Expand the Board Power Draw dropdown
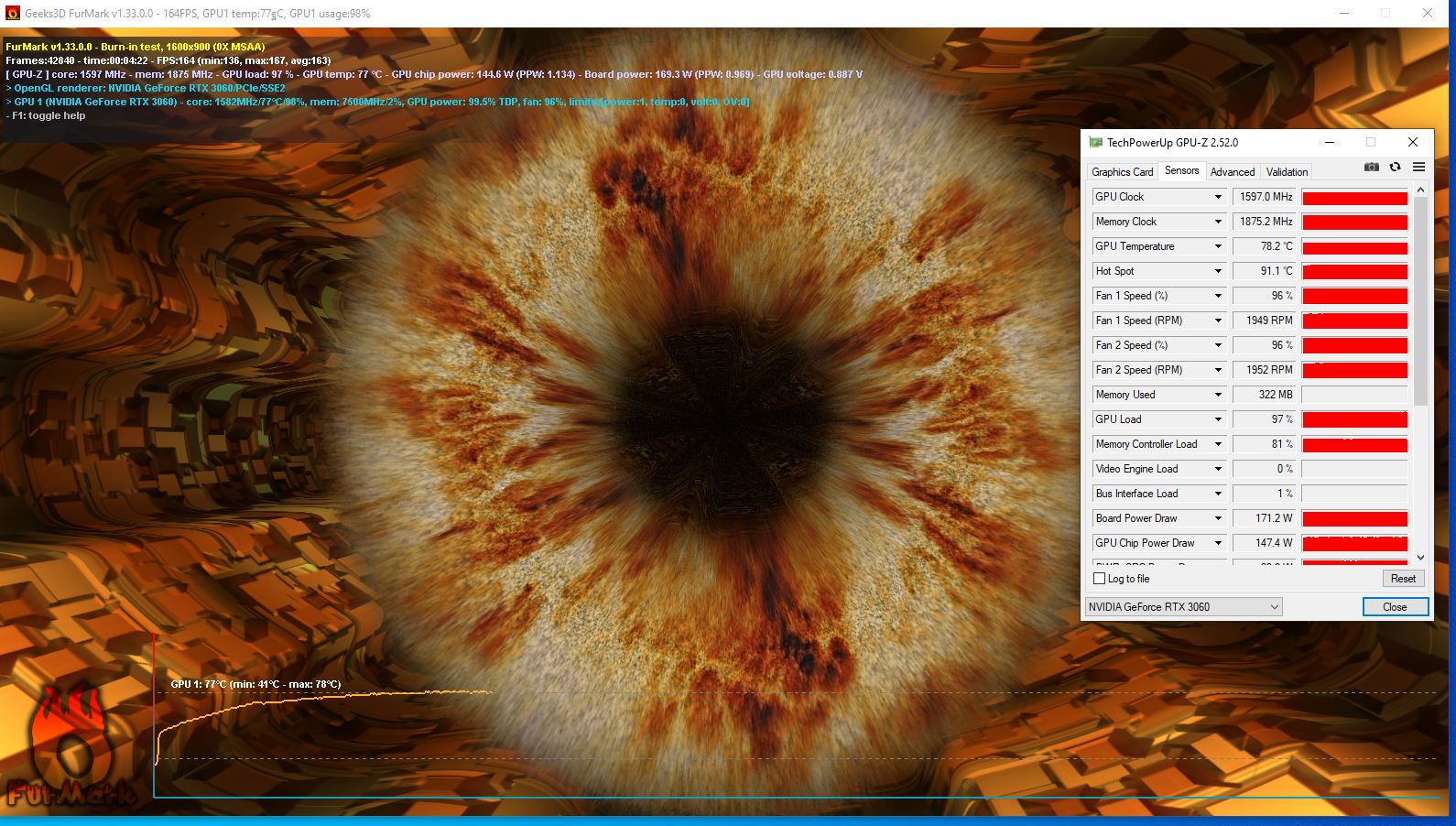 click(x=1218, y=518)
